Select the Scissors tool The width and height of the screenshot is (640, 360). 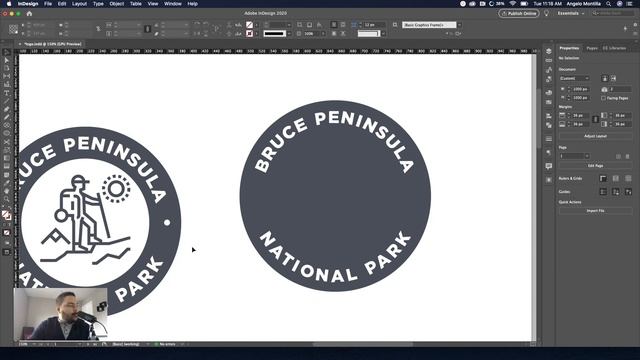pyautogui.click(x=7, y=142)
